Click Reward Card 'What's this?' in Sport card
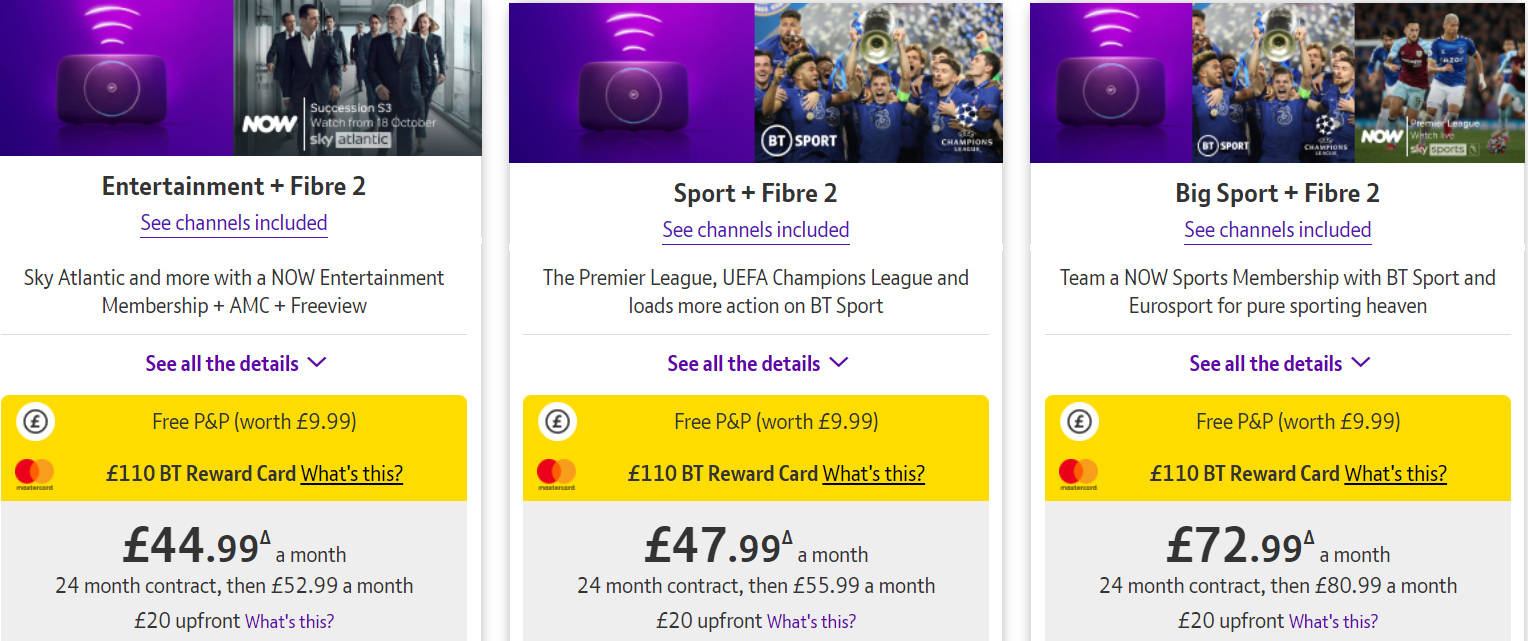This screenshot has height=641, width=1528. 874,473
